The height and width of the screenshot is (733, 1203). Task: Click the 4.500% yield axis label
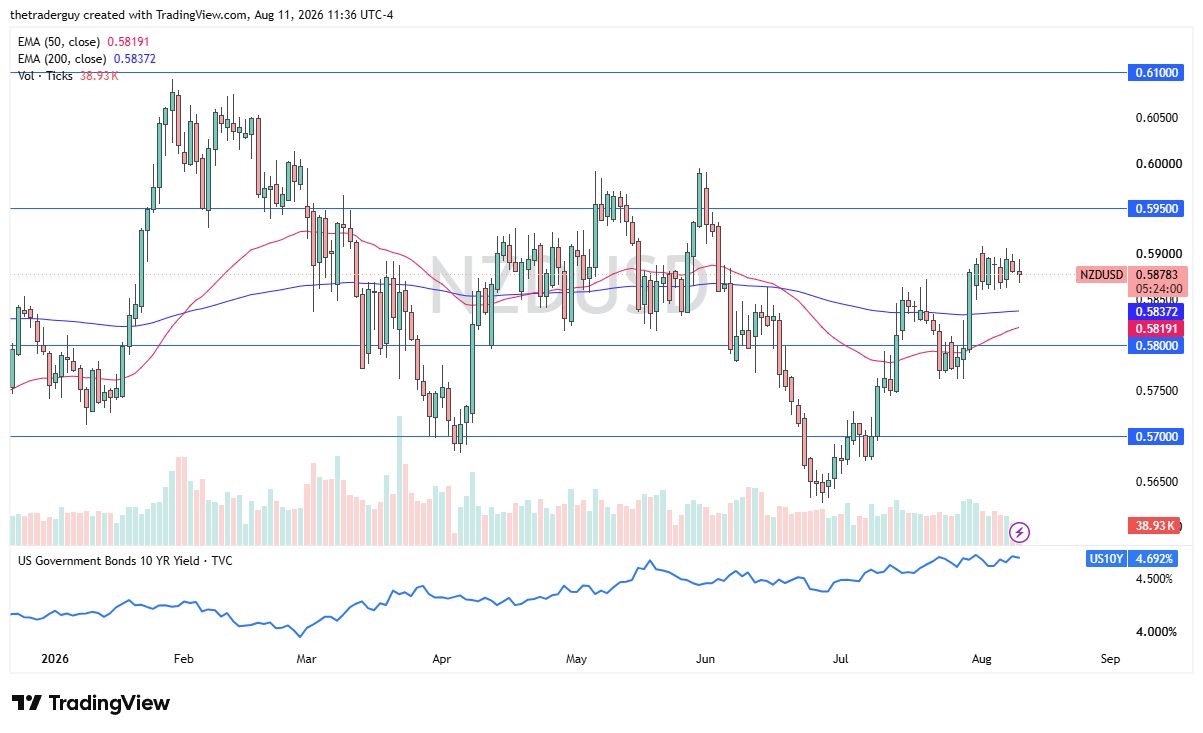click(1154, 578)
